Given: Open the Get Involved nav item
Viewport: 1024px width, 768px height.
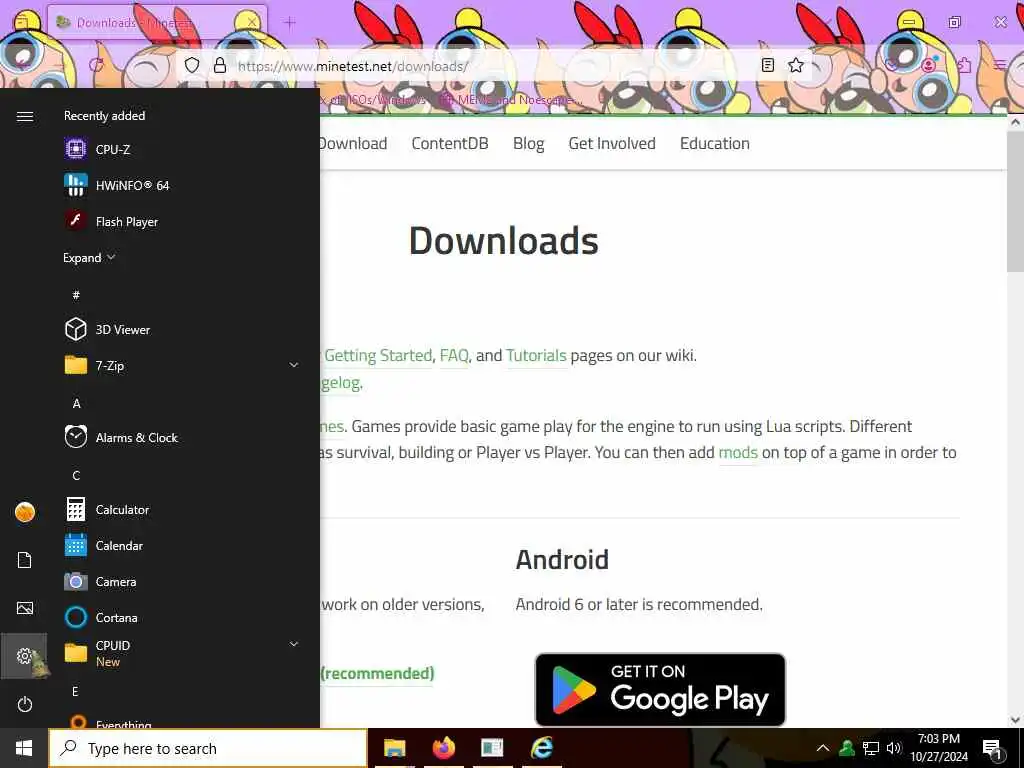Looking at the screenshot, I should point(612,144).
